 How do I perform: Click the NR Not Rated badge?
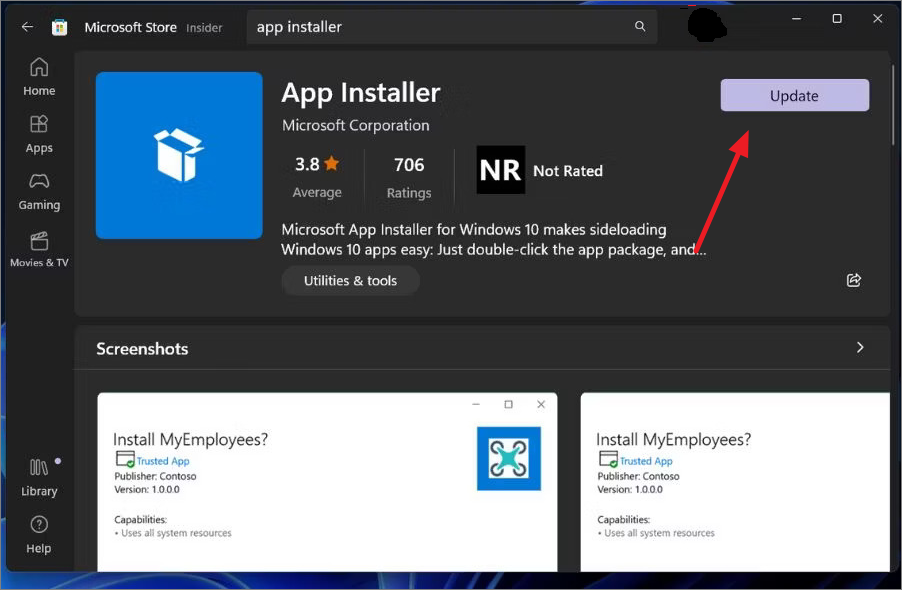[540, 170]
